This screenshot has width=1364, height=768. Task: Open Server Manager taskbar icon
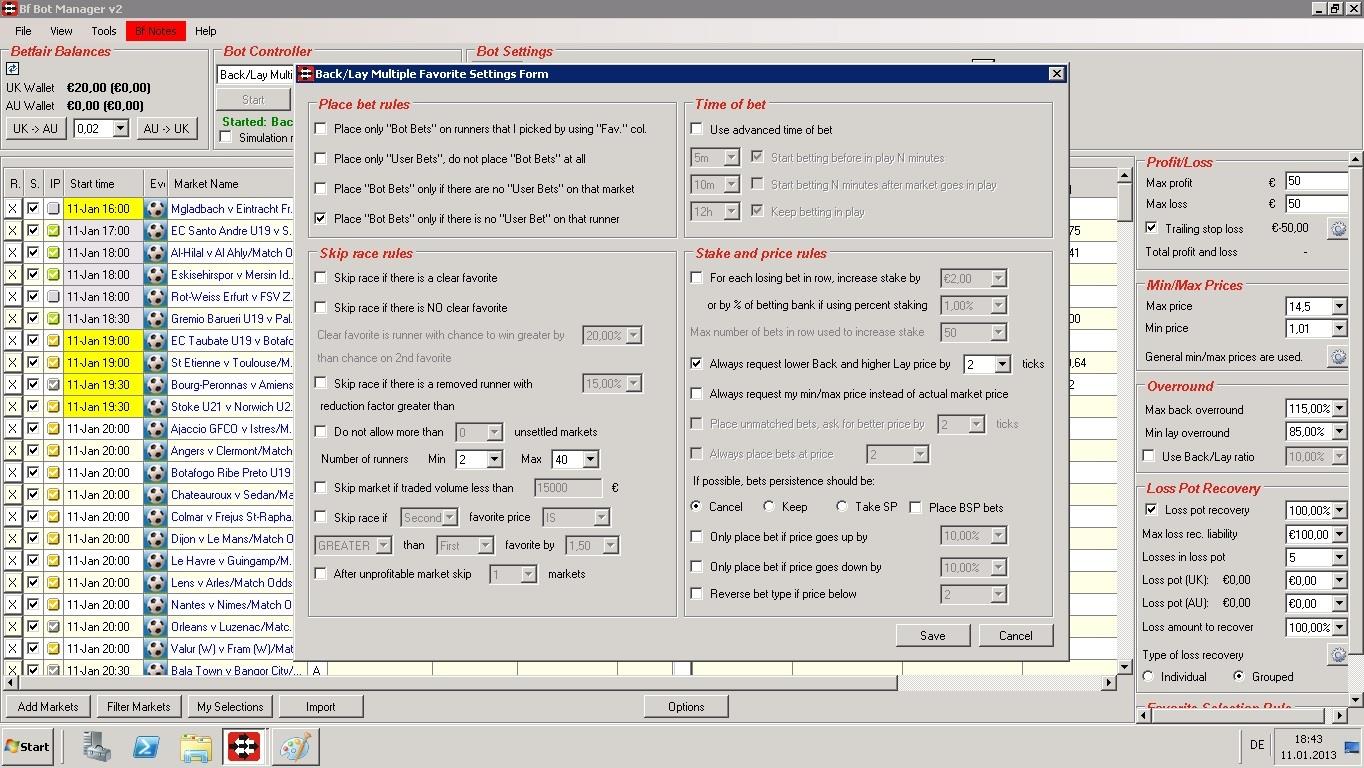coord(97,746)
